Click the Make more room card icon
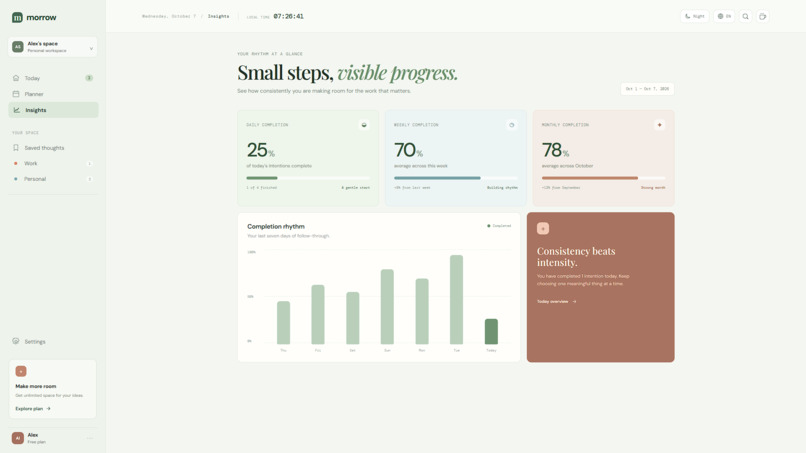Screen dimensions: 806x453 (x=21, y=371)
